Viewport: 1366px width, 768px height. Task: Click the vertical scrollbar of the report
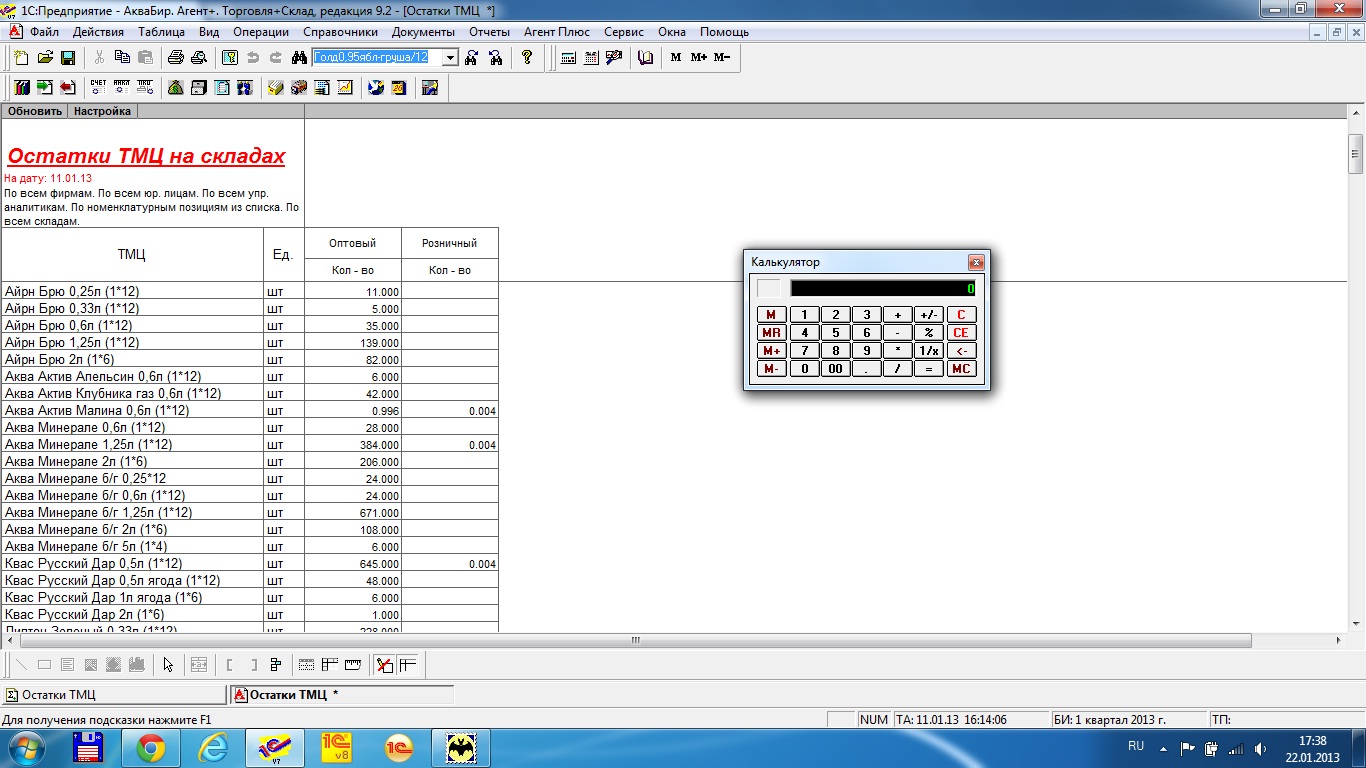click(x=1356, y=153)
